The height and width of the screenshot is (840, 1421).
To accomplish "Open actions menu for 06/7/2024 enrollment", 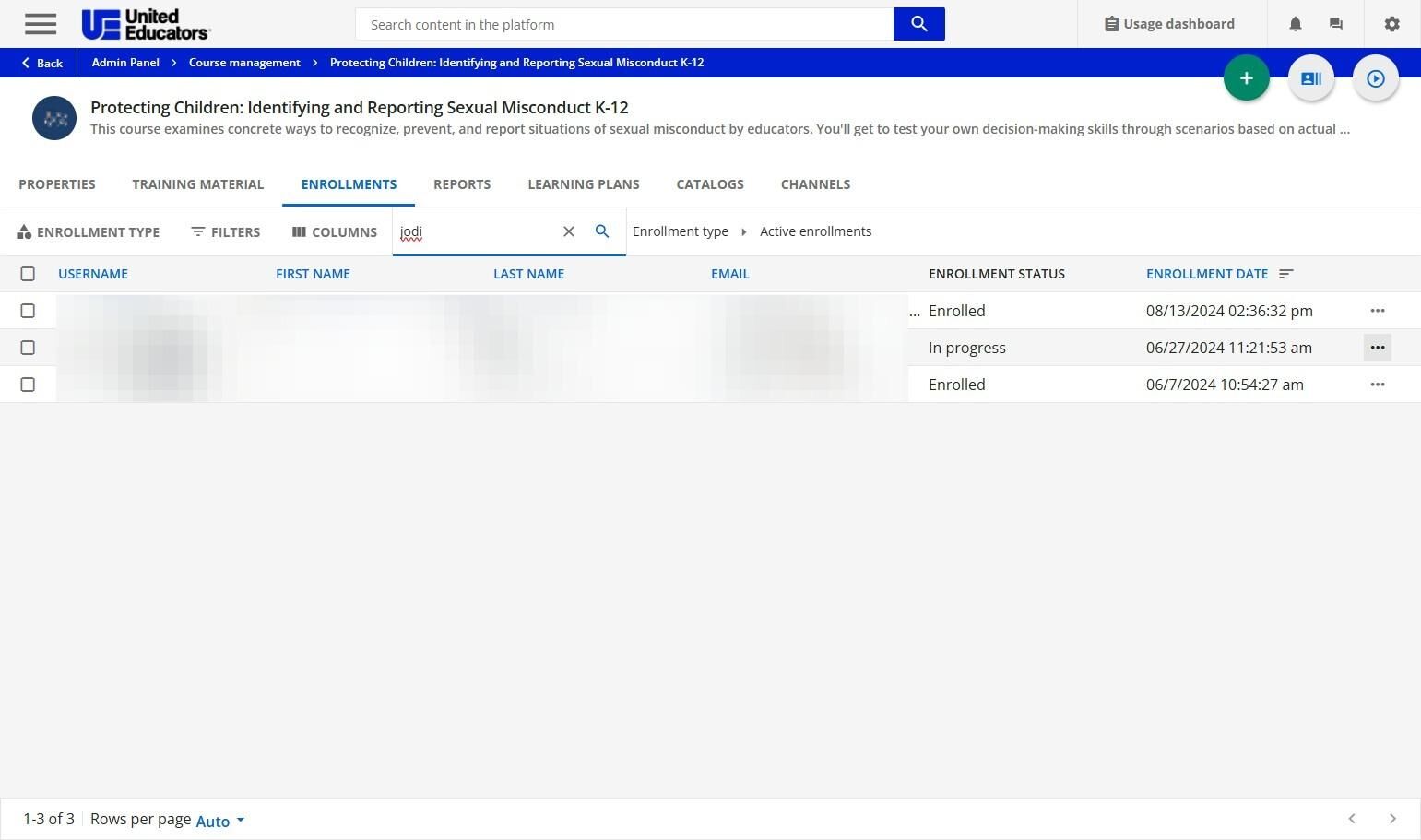I will click(1377, 385).
